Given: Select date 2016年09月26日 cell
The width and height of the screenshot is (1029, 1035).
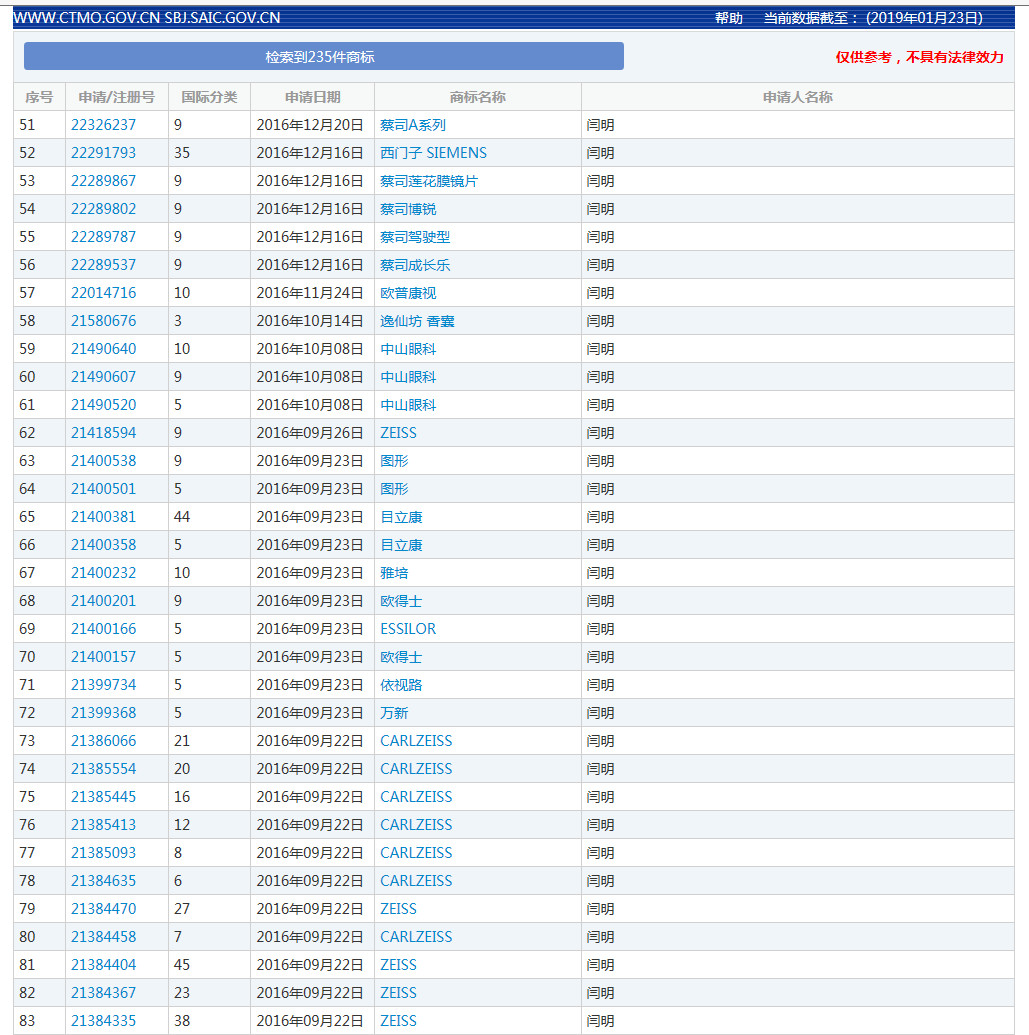Looking at the screenshot, I should (x=310, y=433).
